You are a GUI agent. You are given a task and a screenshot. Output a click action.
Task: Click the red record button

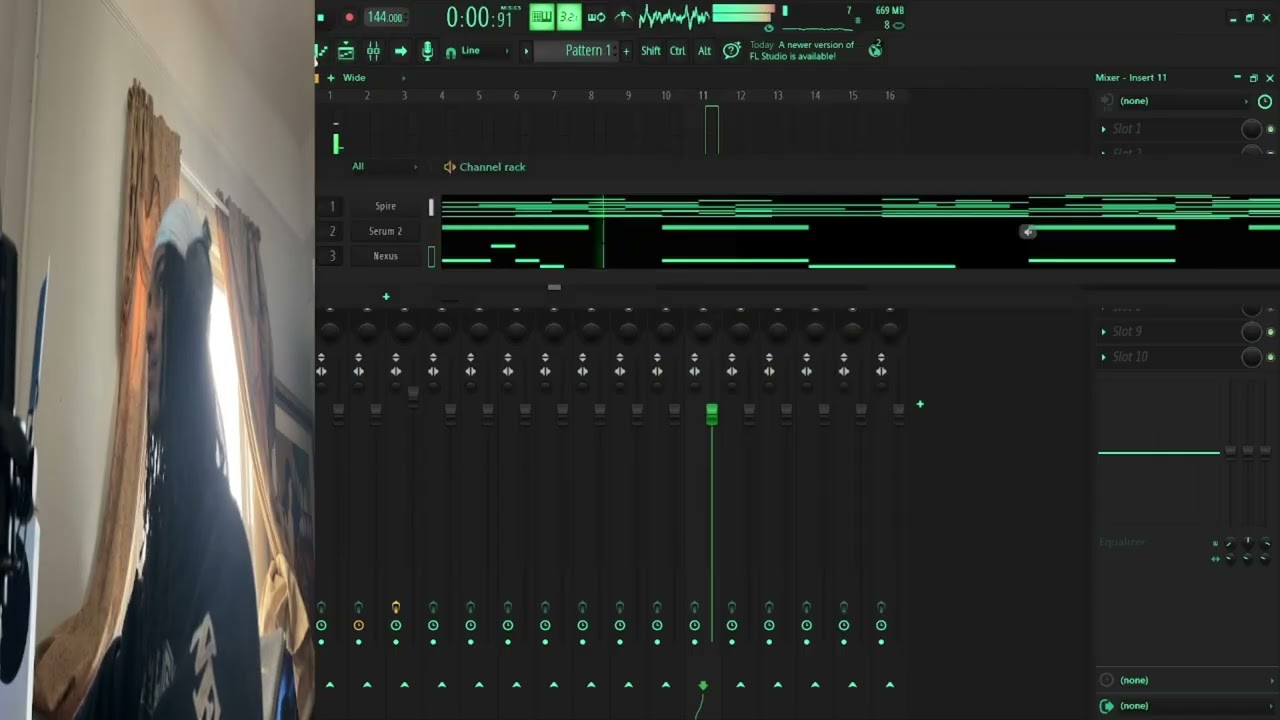[x=349, y=17]
